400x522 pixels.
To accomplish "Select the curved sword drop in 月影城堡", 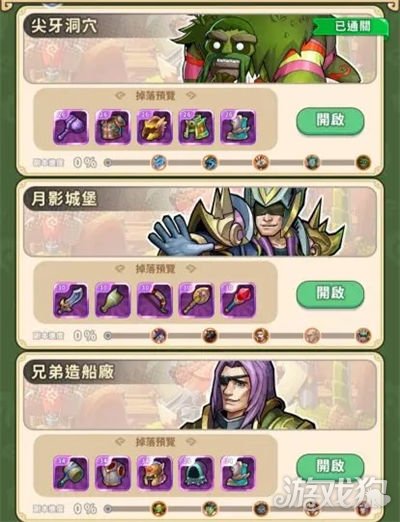I will [x=71, y=300].
